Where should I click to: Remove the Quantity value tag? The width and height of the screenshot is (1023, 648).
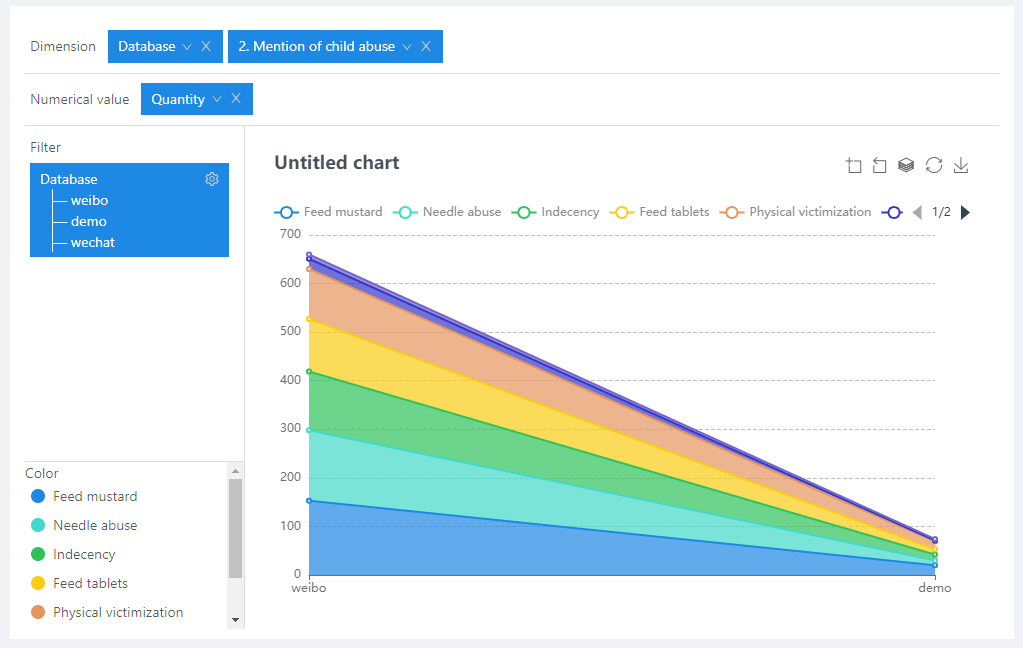click(236, 98)
